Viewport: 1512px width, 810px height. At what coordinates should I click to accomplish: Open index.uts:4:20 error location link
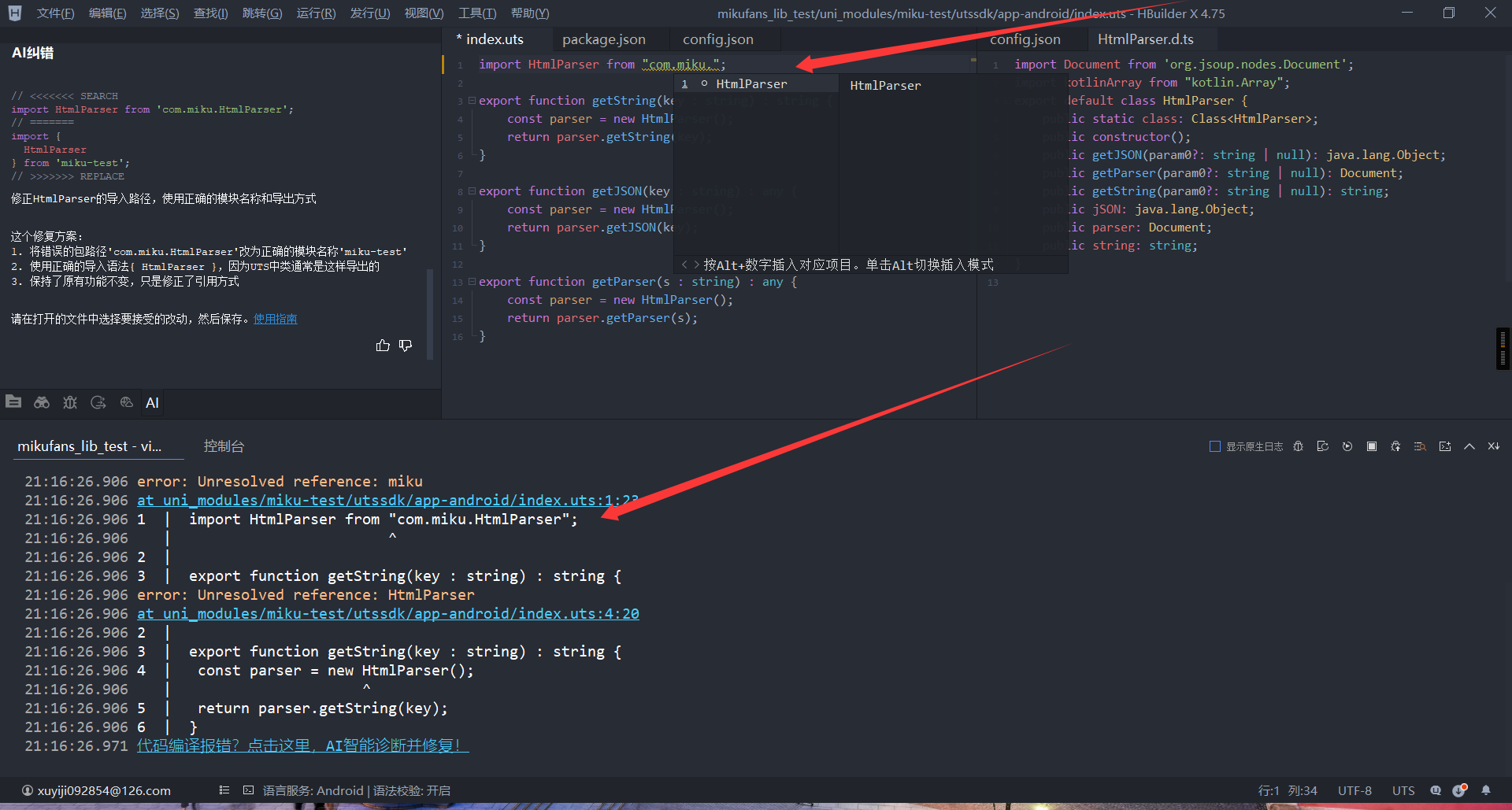388,614
